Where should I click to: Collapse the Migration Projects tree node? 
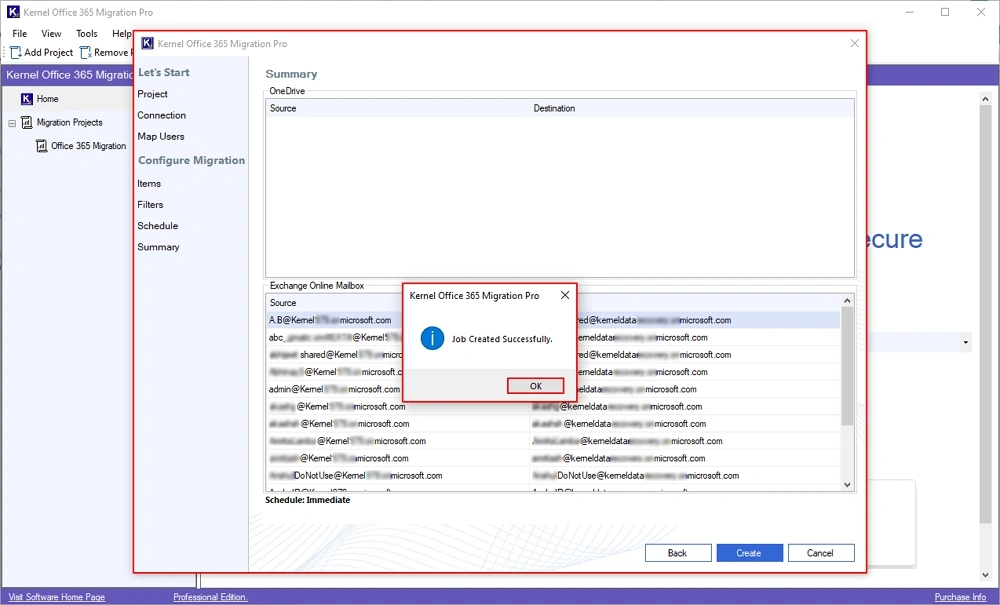coord(12,123)
